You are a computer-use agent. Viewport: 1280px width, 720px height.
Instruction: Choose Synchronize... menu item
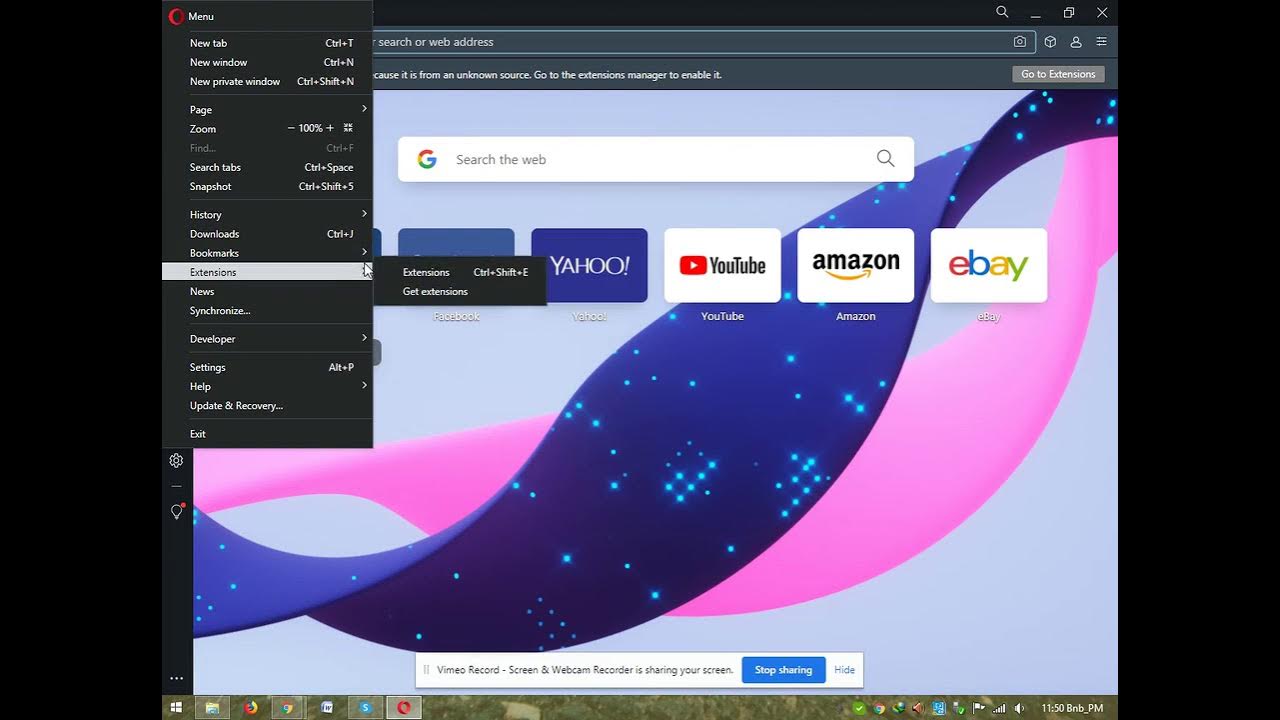267,310
